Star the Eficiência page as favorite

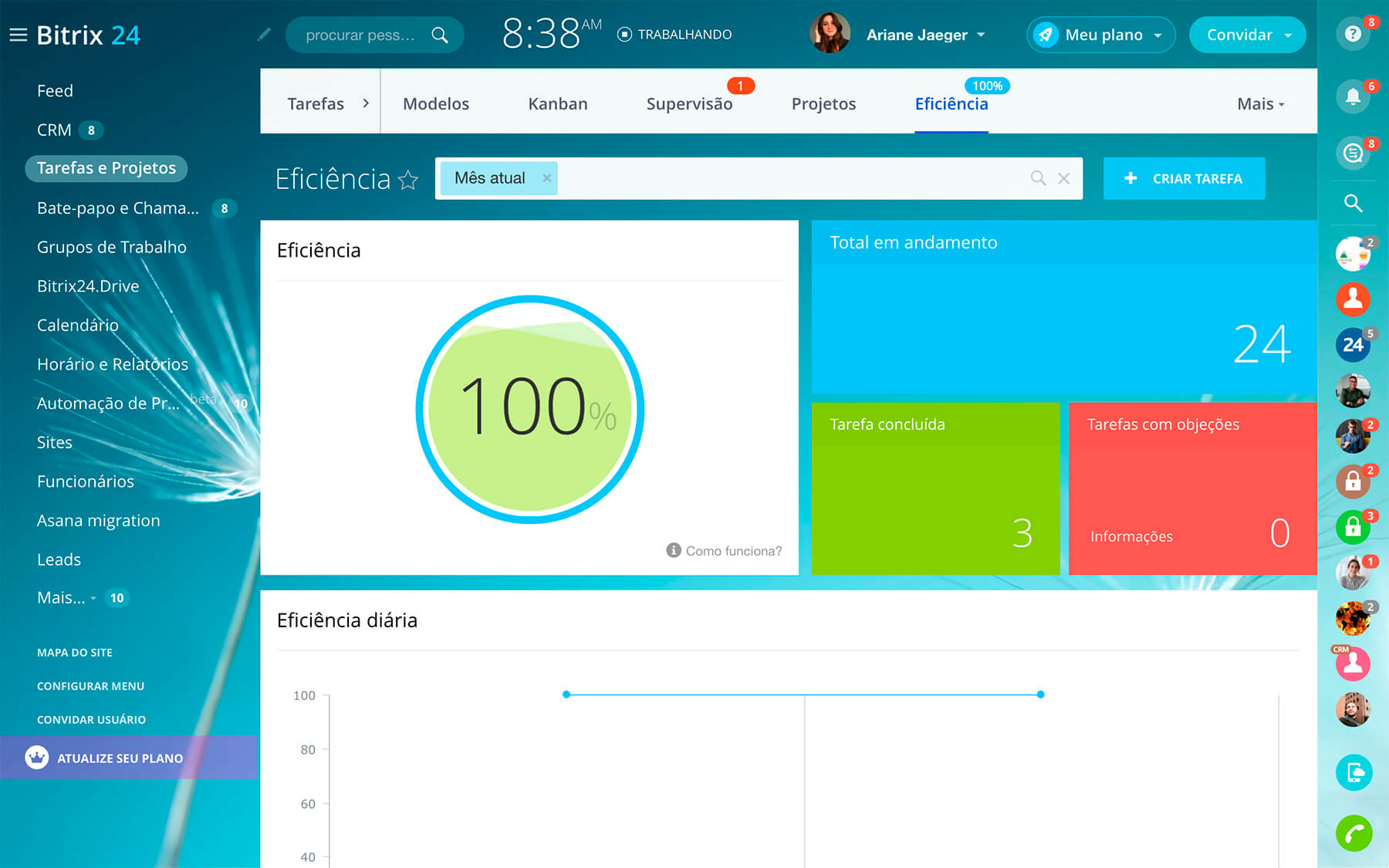[408, 180]
